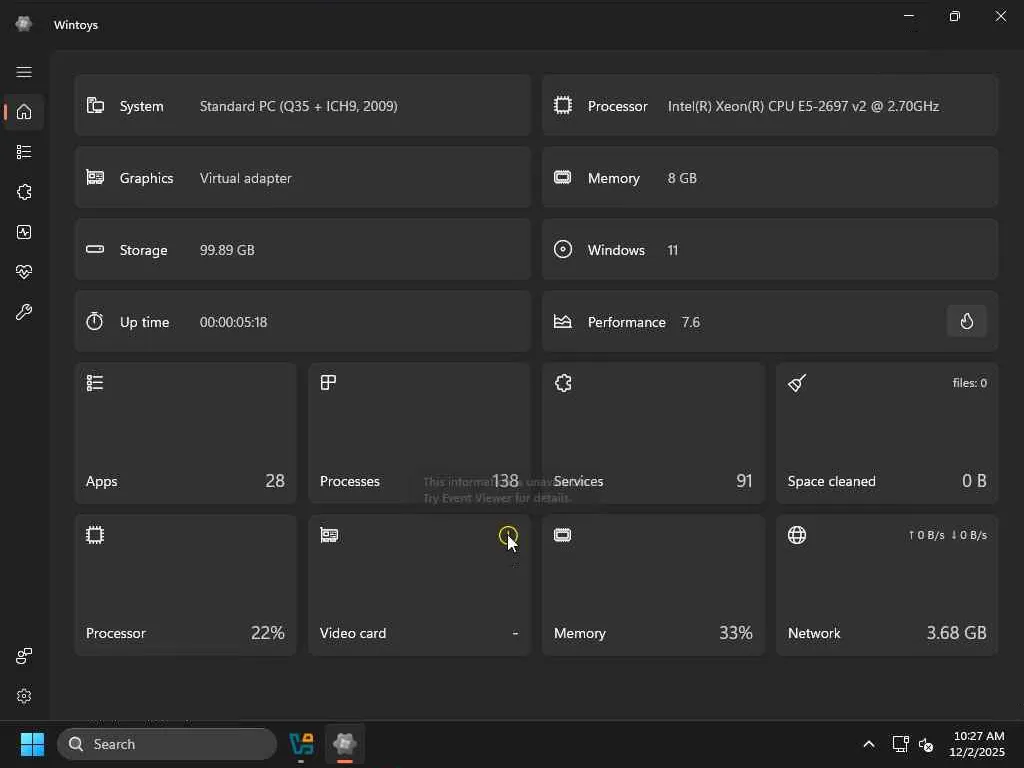Click the 'files: 0' label
The height and width of the screenshot is (768, 1024).
coord(970,383)
